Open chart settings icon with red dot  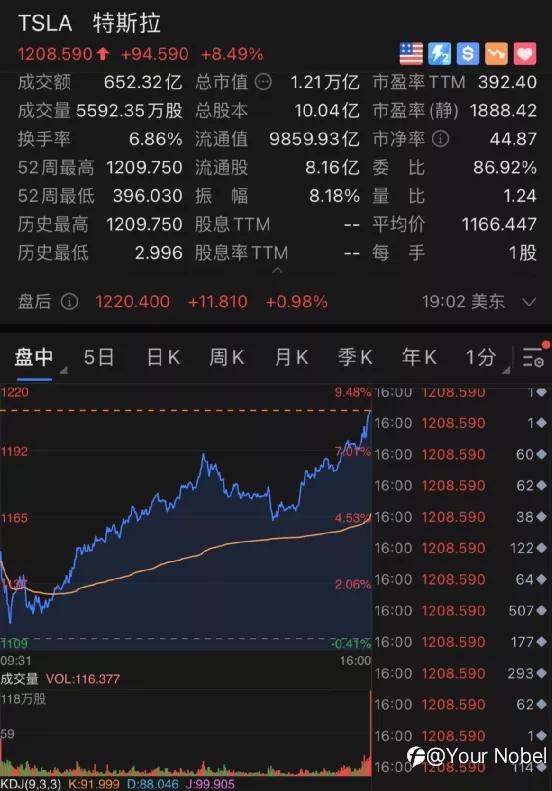coord(534,356)
